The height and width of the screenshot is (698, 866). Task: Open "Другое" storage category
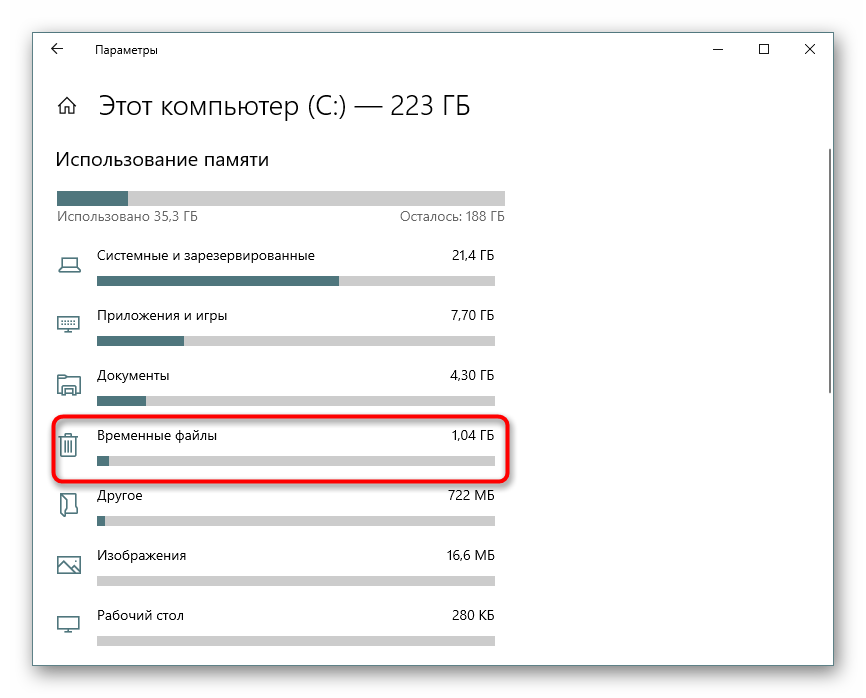pyautogui.click(x=120, y=496)
